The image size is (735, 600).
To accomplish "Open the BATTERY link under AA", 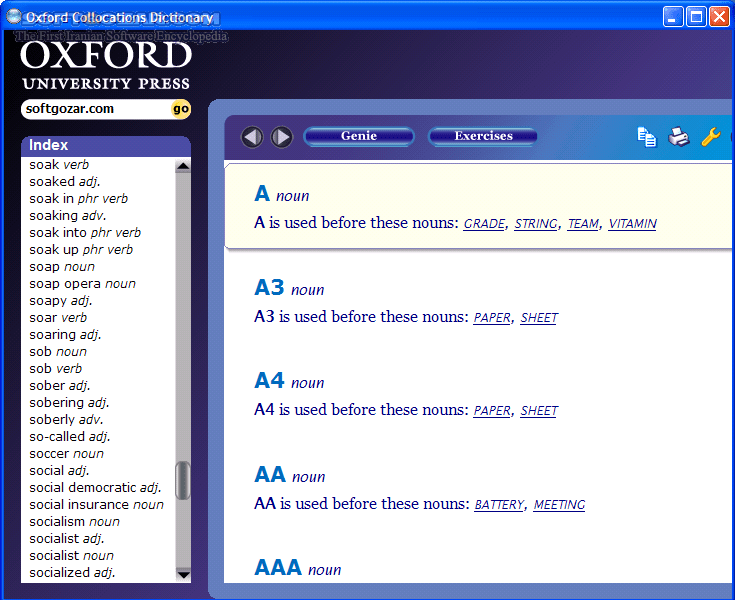I will pyautogui.click(x=499, y=505).
